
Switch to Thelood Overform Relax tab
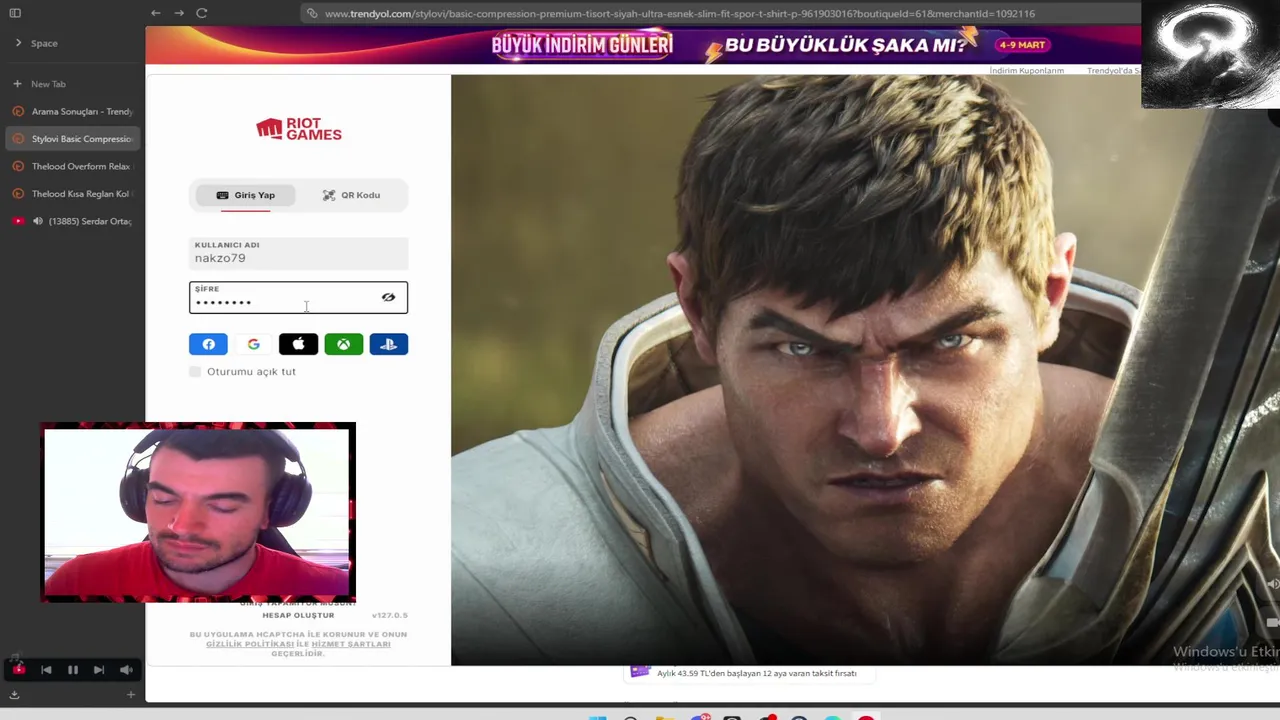coord(72,166)
